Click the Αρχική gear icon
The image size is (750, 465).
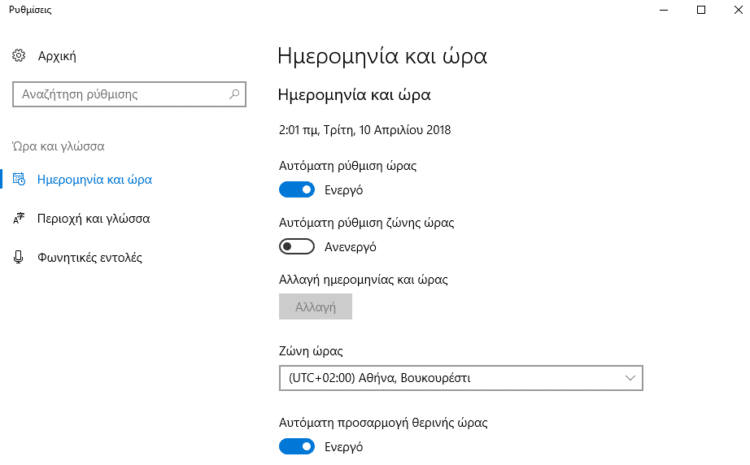click(18, 55)
